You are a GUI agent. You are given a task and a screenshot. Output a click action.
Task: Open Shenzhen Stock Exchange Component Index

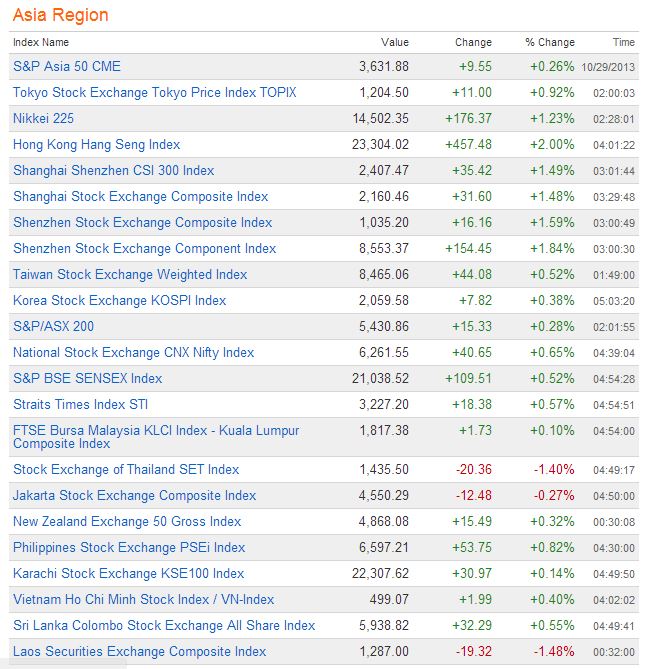(x=144, y=248)
